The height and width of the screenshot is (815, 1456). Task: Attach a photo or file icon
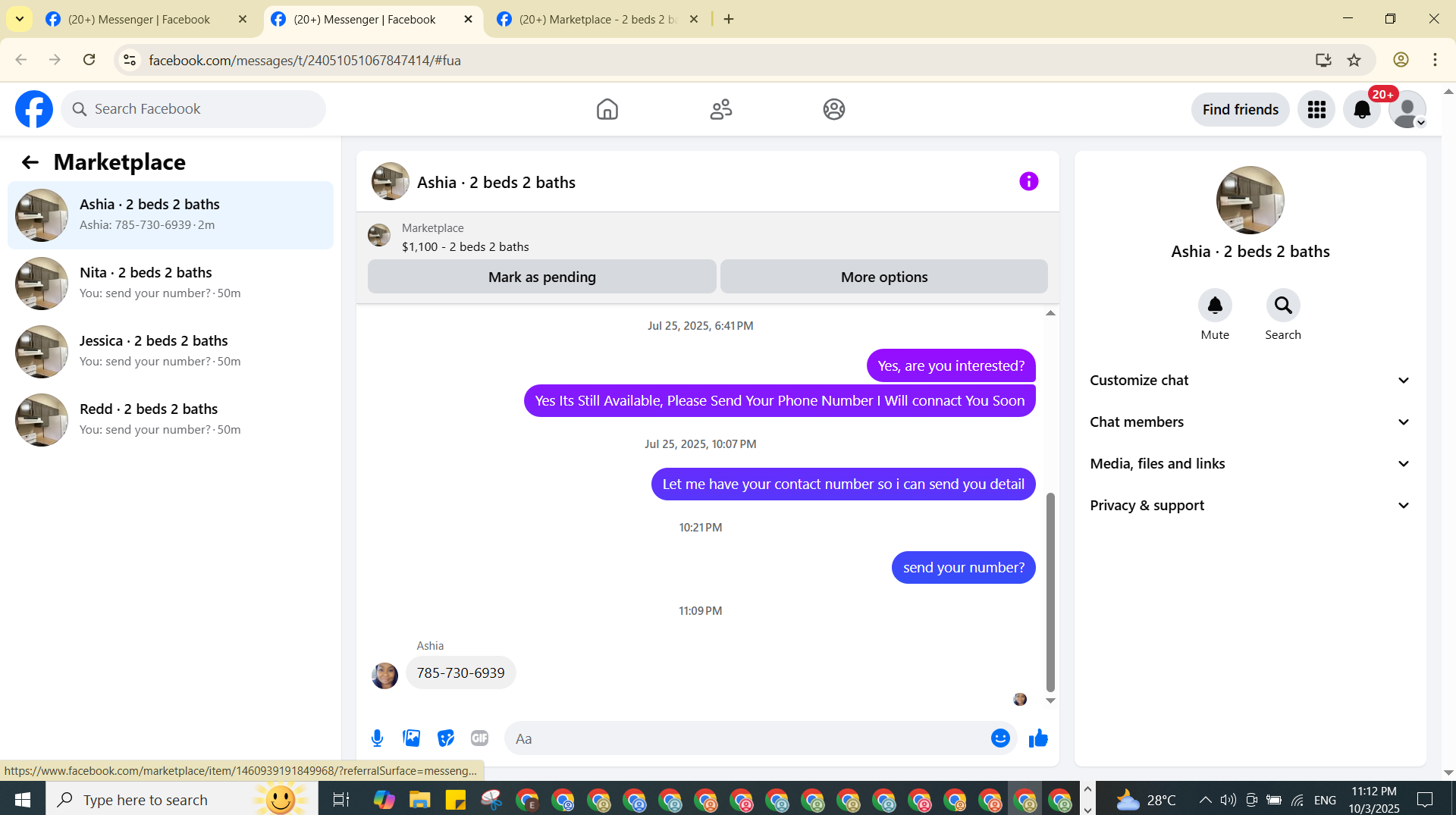[x=411, y=738]
